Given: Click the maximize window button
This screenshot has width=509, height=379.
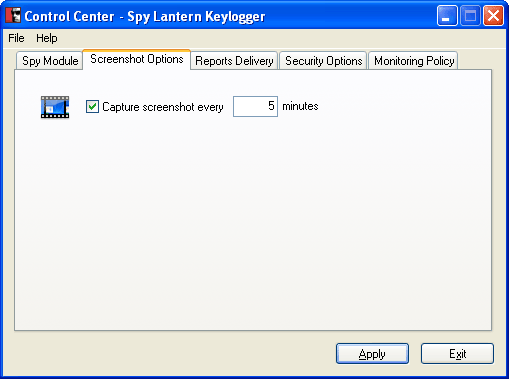Looking at the screenshot, I should tap(470, 16).
